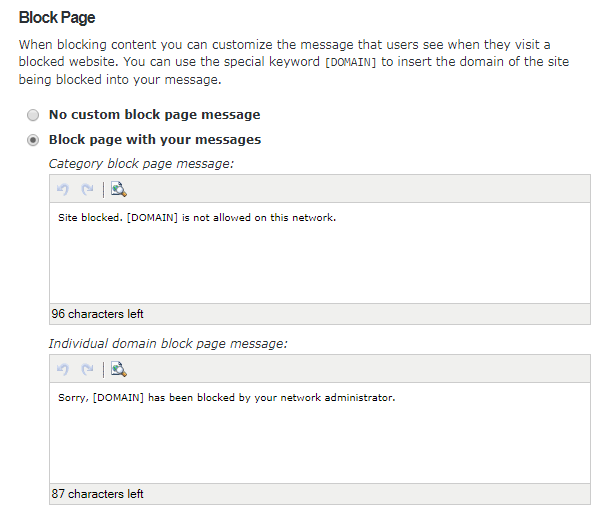The height and width of the screenshot is (518, 614).
Task: Click the "Block page with your messages" label
Action: 155,140
